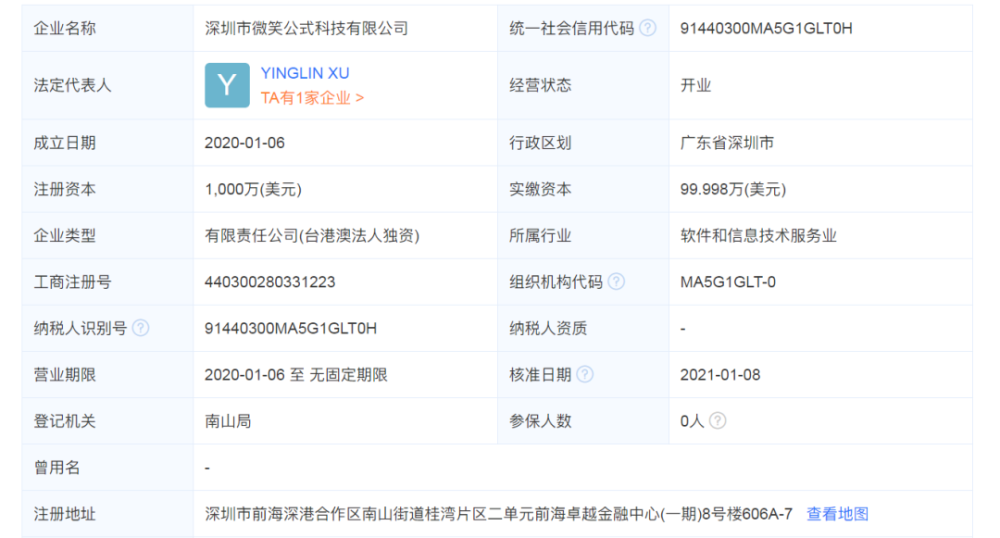Image resolution: width=1000 pixels, height=538 pixels.
Task: Open the TA有1家企业 link
Action: (312, 98)
